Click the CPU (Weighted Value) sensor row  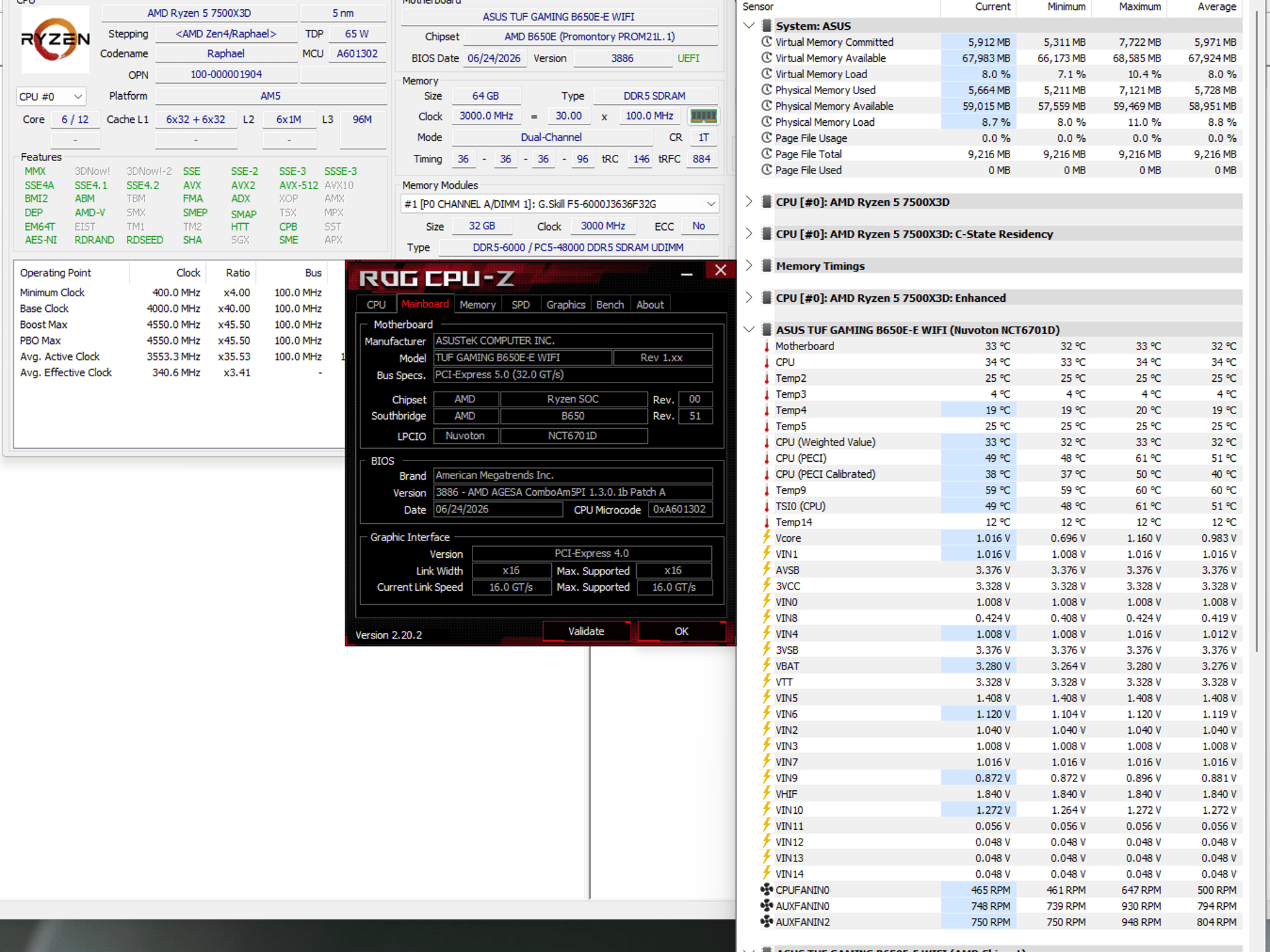[1000, 442]
